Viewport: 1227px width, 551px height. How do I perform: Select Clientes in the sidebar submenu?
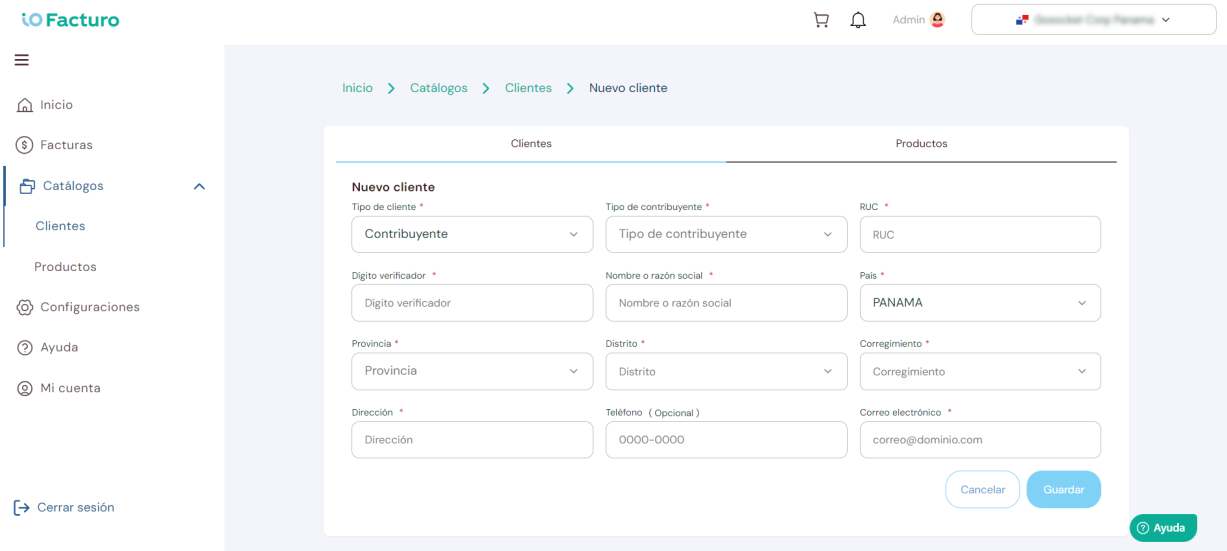coord(60,226)
